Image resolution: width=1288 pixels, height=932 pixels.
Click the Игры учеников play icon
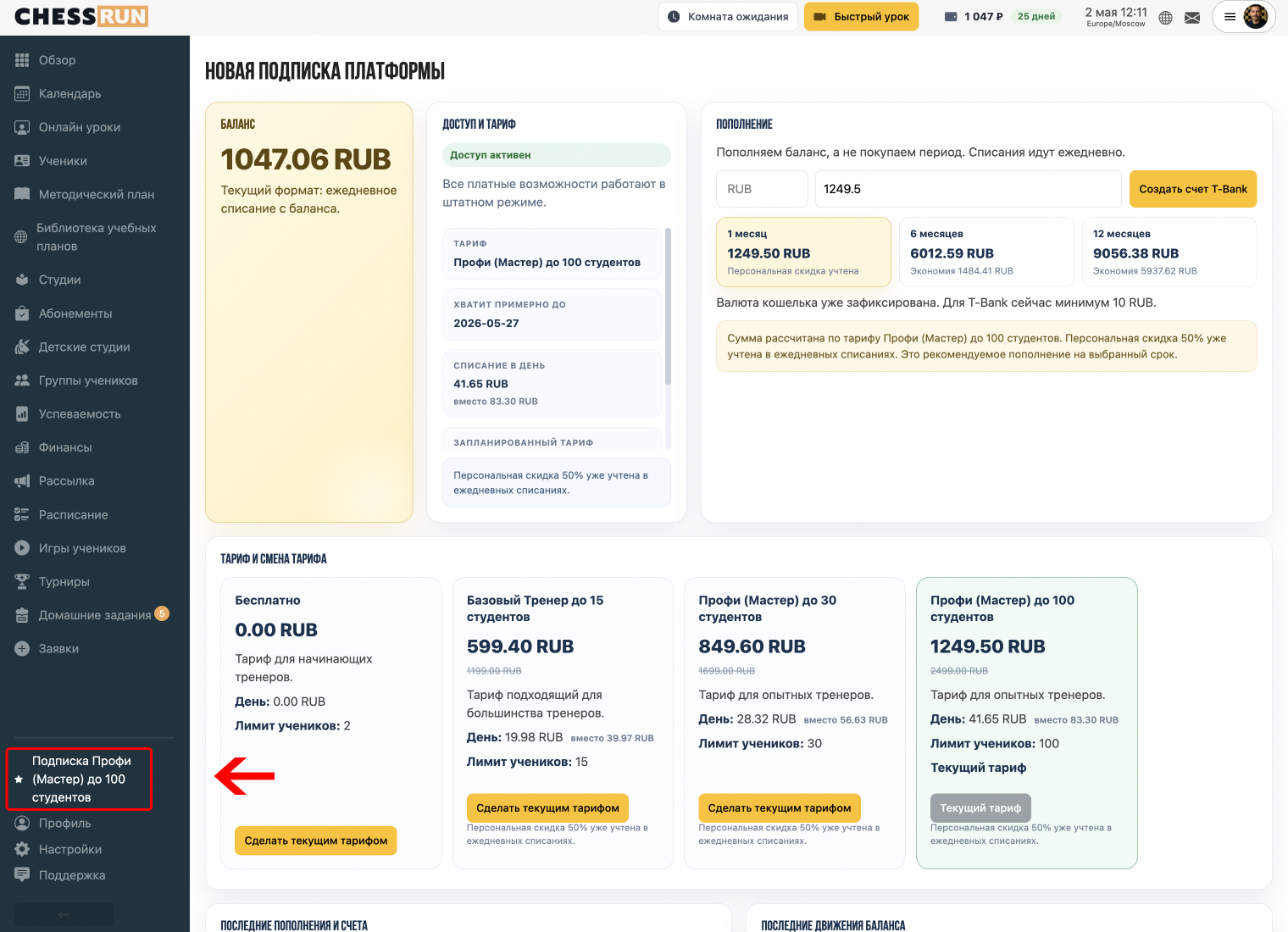pos(22,548)
